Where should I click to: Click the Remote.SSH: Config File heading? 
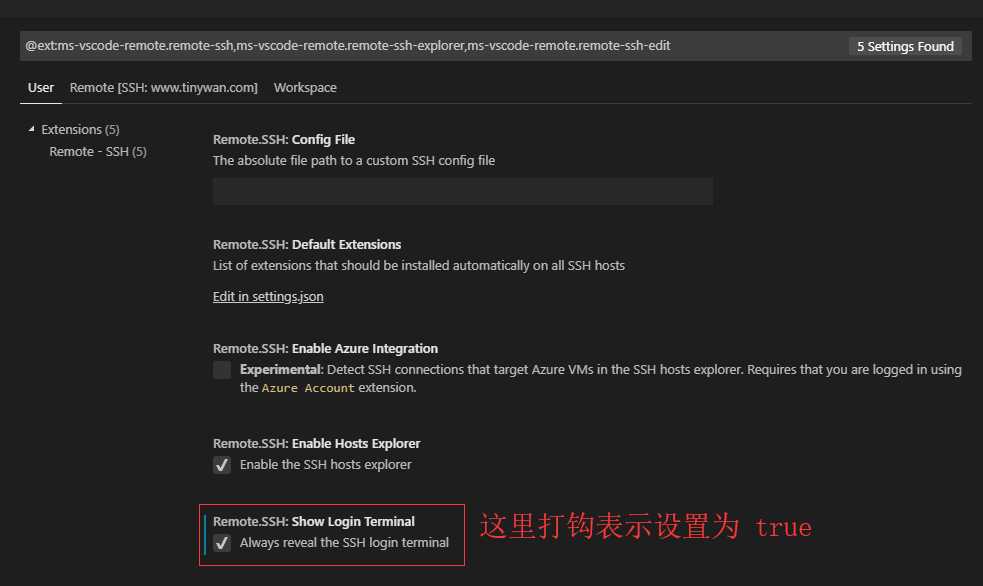coord(284,140)
